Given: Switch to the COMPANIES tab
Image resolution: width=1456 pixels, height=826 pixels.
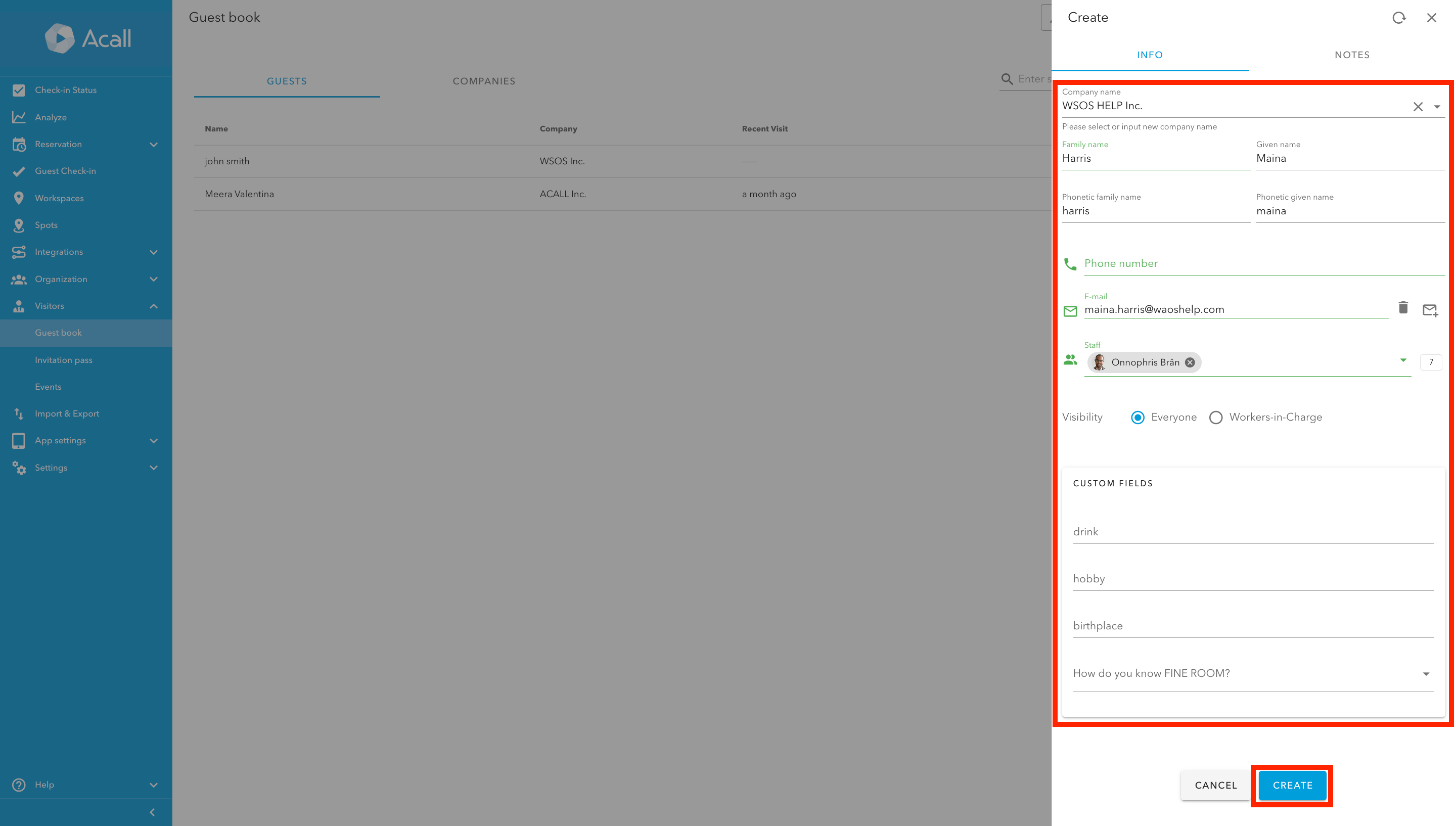Looking at the screenshot, I should (x=484, y=81).
